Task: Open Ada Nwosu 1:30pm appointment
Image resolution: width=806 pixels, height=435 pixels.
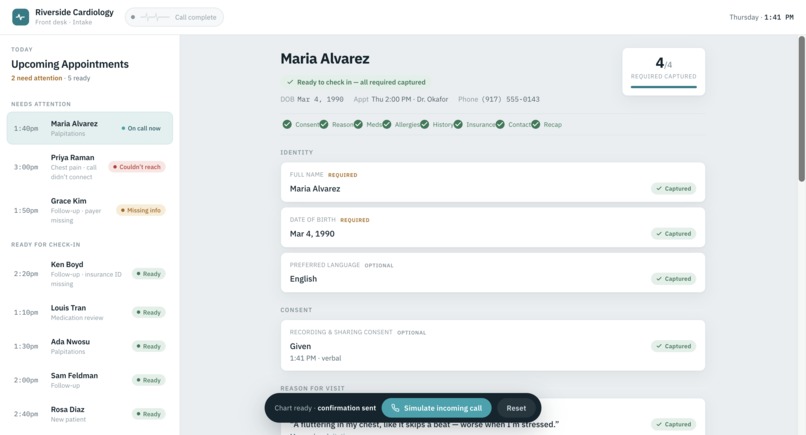Action: (90, 346)
